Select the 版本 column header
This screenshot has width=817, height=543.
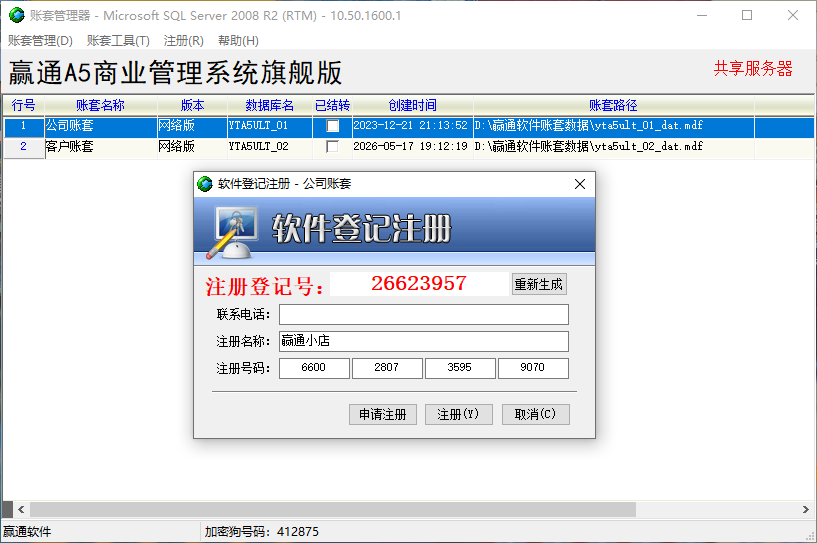tap(192, 105)
